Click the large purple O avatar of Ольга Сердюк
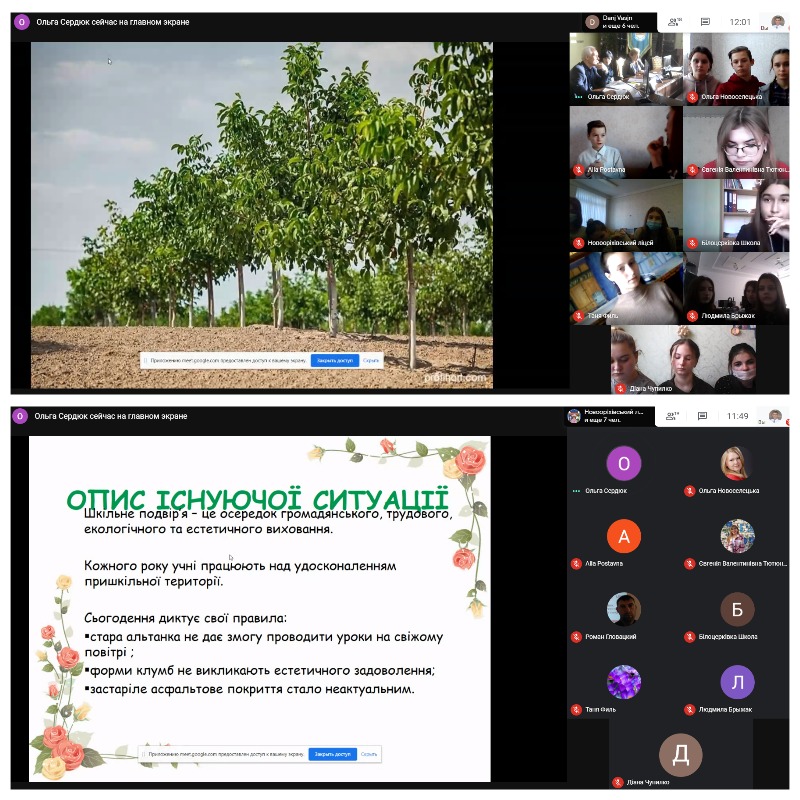 pyautogui.click(x=623, y=463)
